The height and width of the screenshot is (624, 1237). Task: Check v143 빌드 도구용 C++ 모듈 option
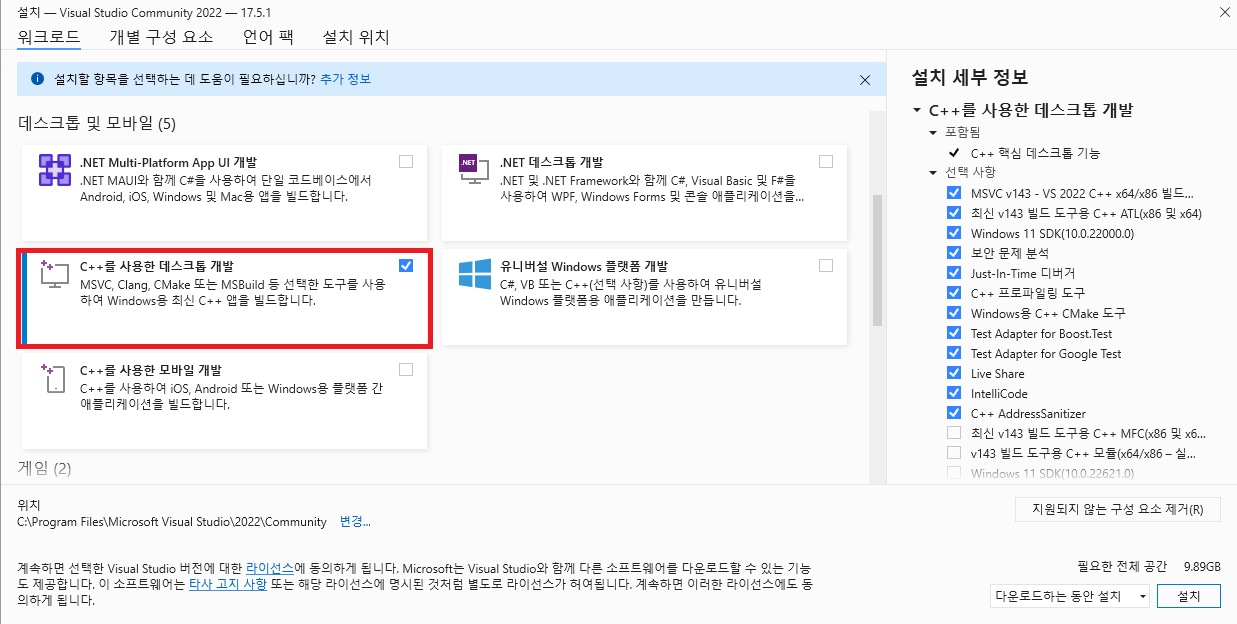pos(954,453)
